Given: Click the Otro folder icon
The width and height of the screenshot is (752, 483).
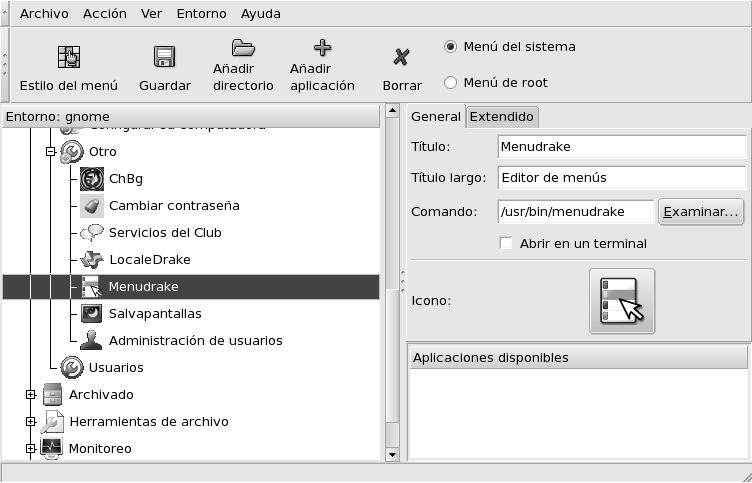Looking at the screenshot, I should click(x=72, y=152).
